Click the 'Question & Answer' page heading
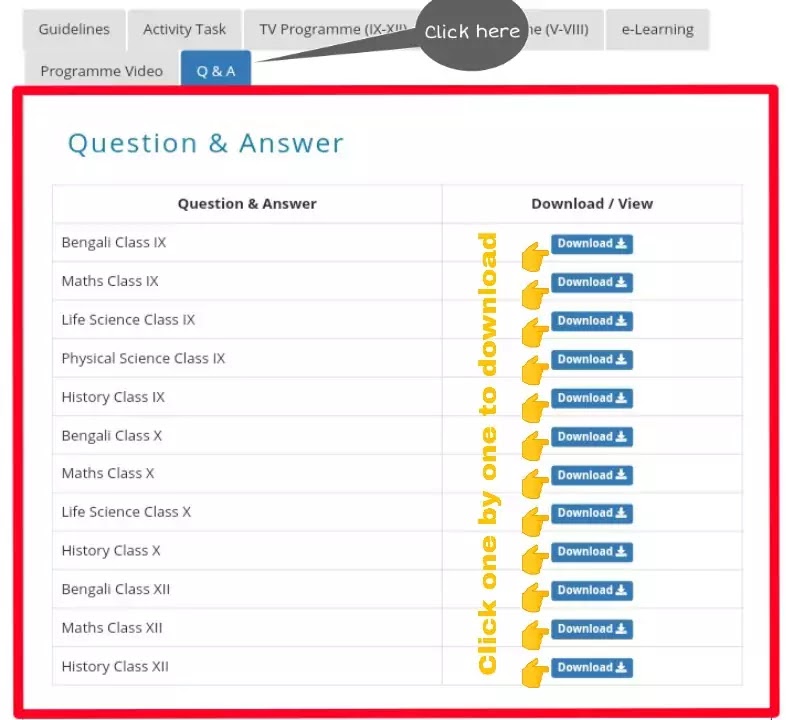The height and width of the screenshot is (720, 795). point(205,143)
